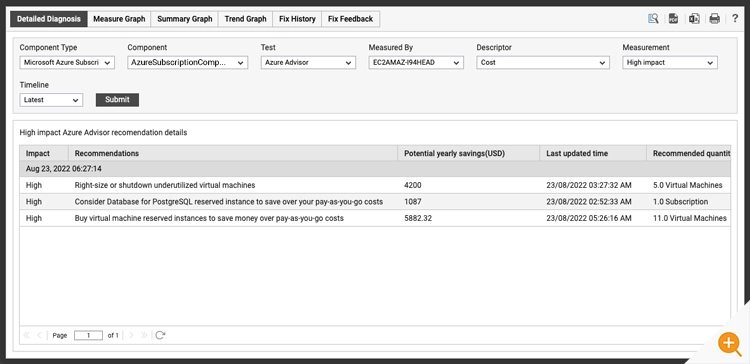The width and height of the screenshot is (750, 364).
Task: Refresh the table with the reload icon
Action: (x=160, y=335)
